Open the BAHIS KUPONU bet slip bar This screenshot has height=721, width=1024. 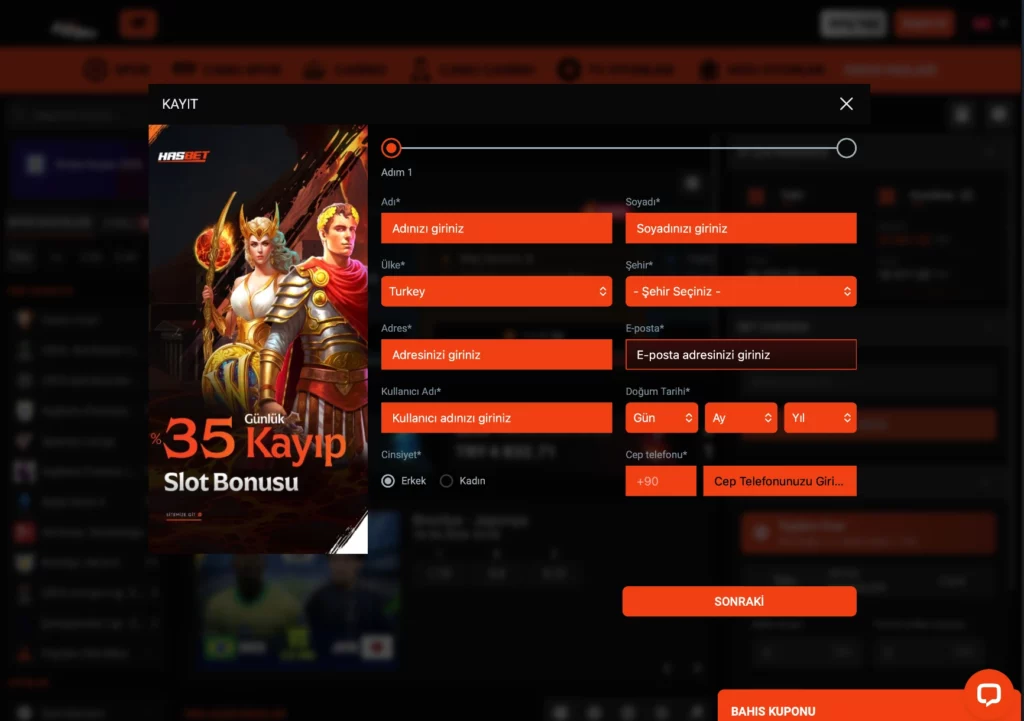(x=842, y=707)
